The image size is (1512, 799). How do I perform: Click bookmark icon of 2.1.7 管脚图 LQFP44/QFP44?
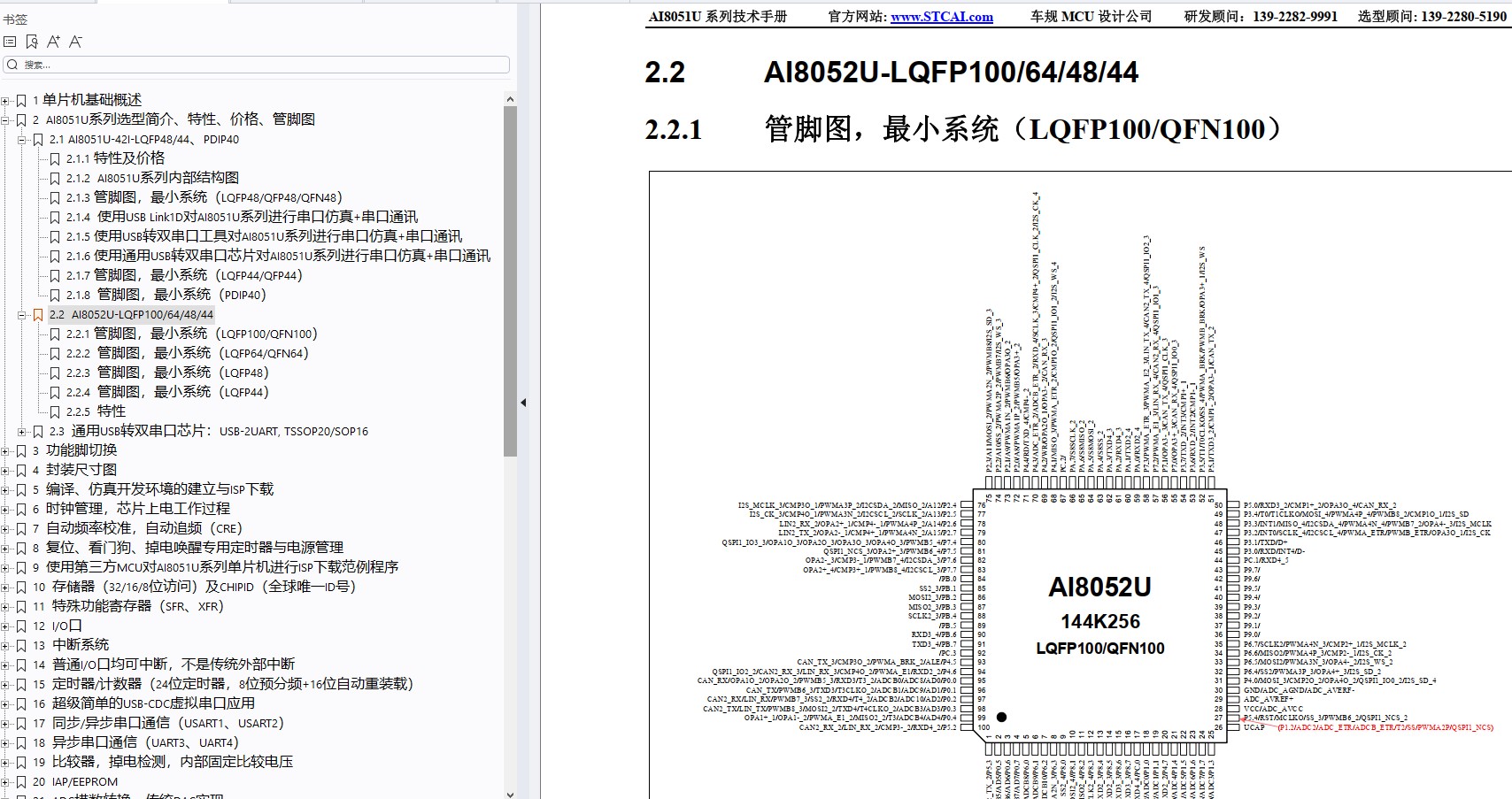pos(55,275)
